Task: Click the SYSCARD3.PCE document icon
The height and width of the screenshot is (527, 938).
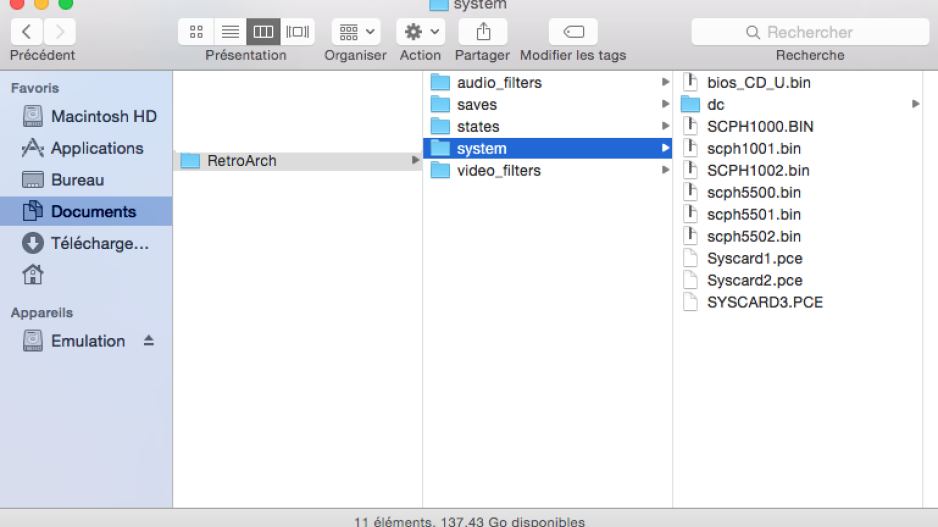Action: (690, 301)
